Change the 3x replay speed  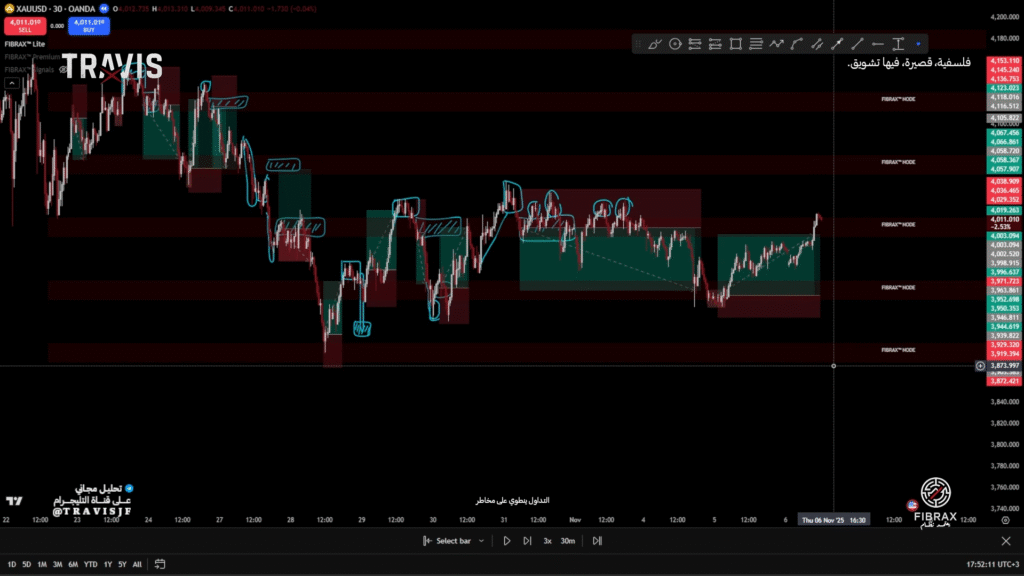coord(547,541)
